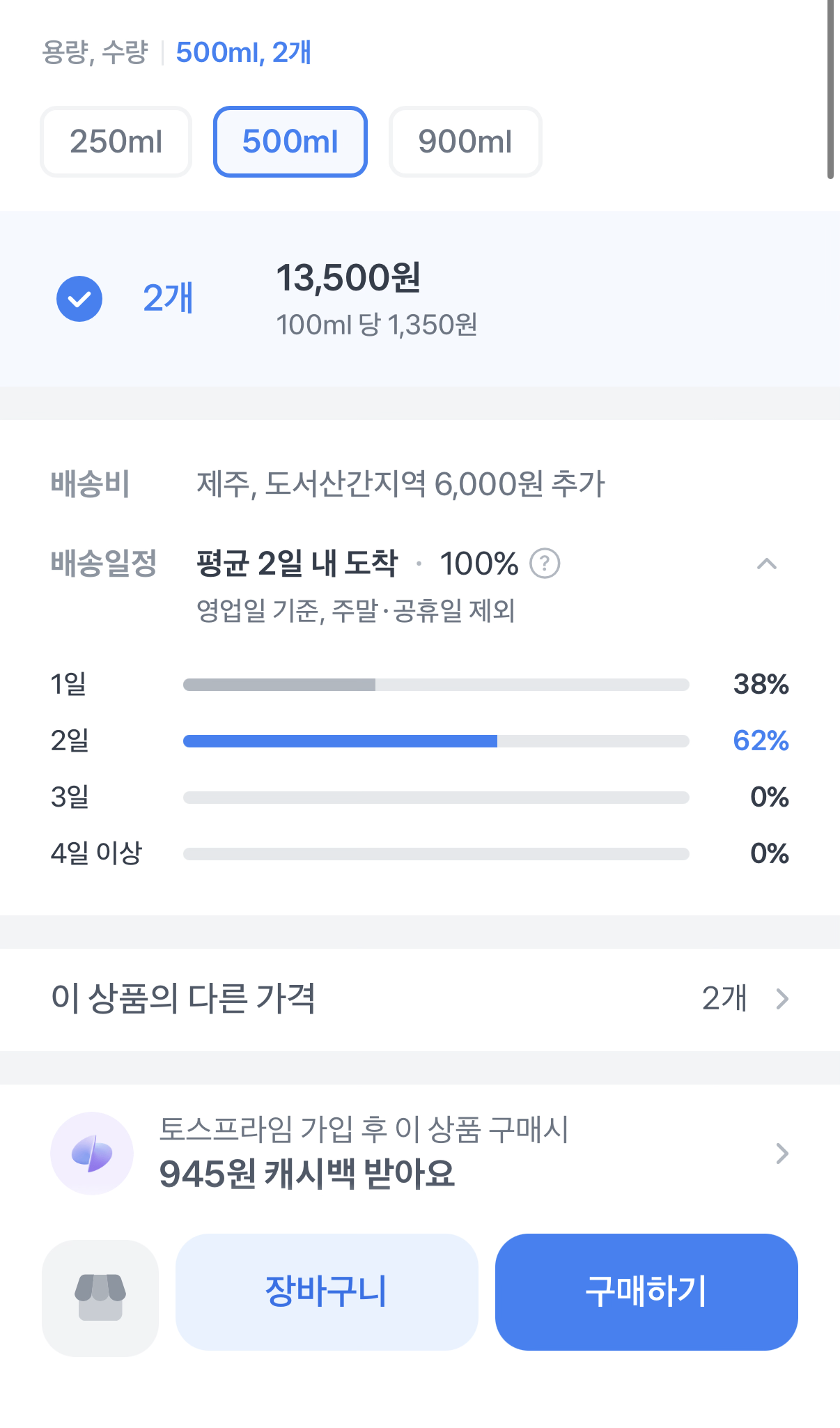840x1428 pixels.
Task: Select the 500ml size option
Action: (290, 142)
